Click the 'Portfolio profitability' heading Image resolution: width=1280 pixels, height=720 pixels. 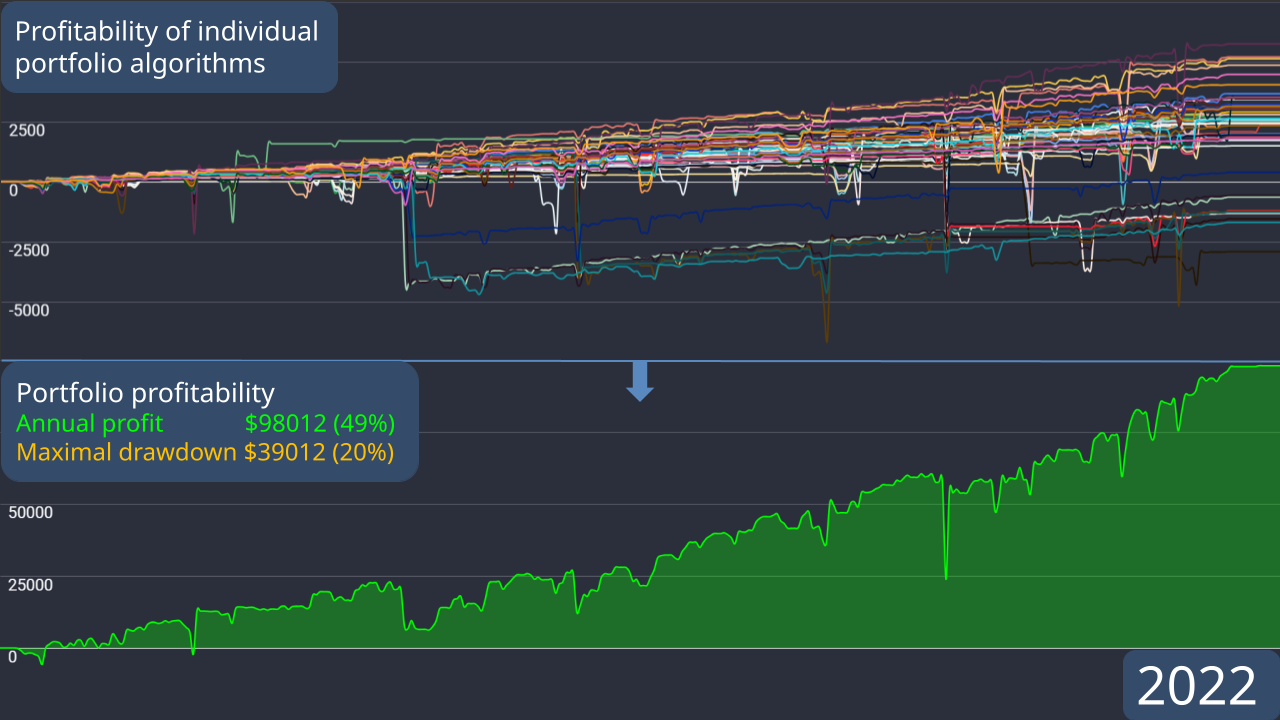tap(146, 392)
